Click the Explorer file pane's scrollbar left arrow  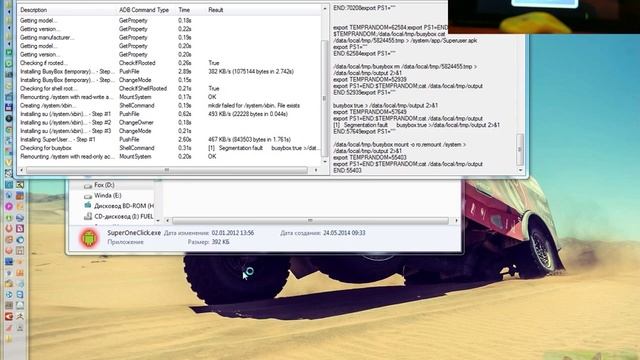coord(167,221)
